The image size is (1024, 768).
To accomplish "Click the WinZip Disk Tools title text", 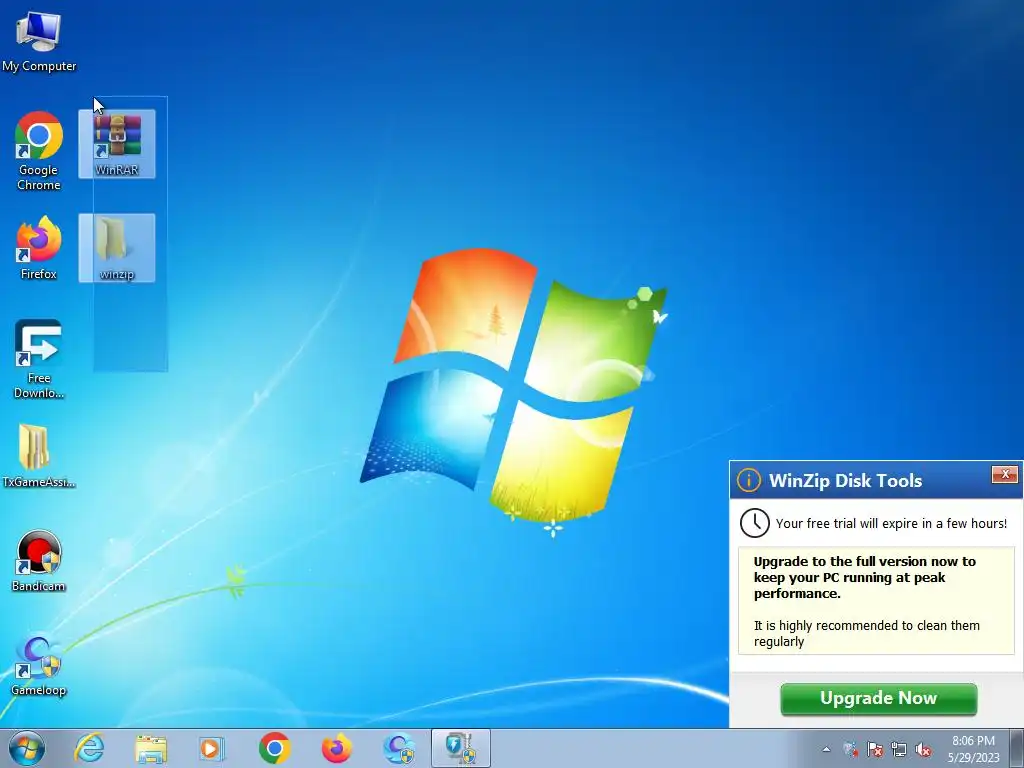I will (845, 481).
